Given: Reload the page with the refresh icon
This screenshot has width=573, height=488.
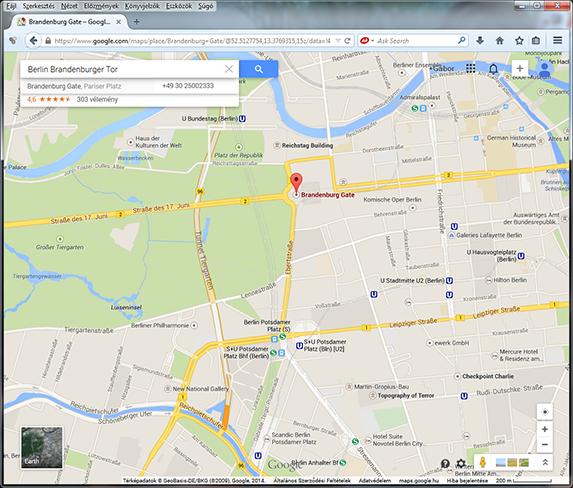Looking at the screenshot, I should [348, 41].
